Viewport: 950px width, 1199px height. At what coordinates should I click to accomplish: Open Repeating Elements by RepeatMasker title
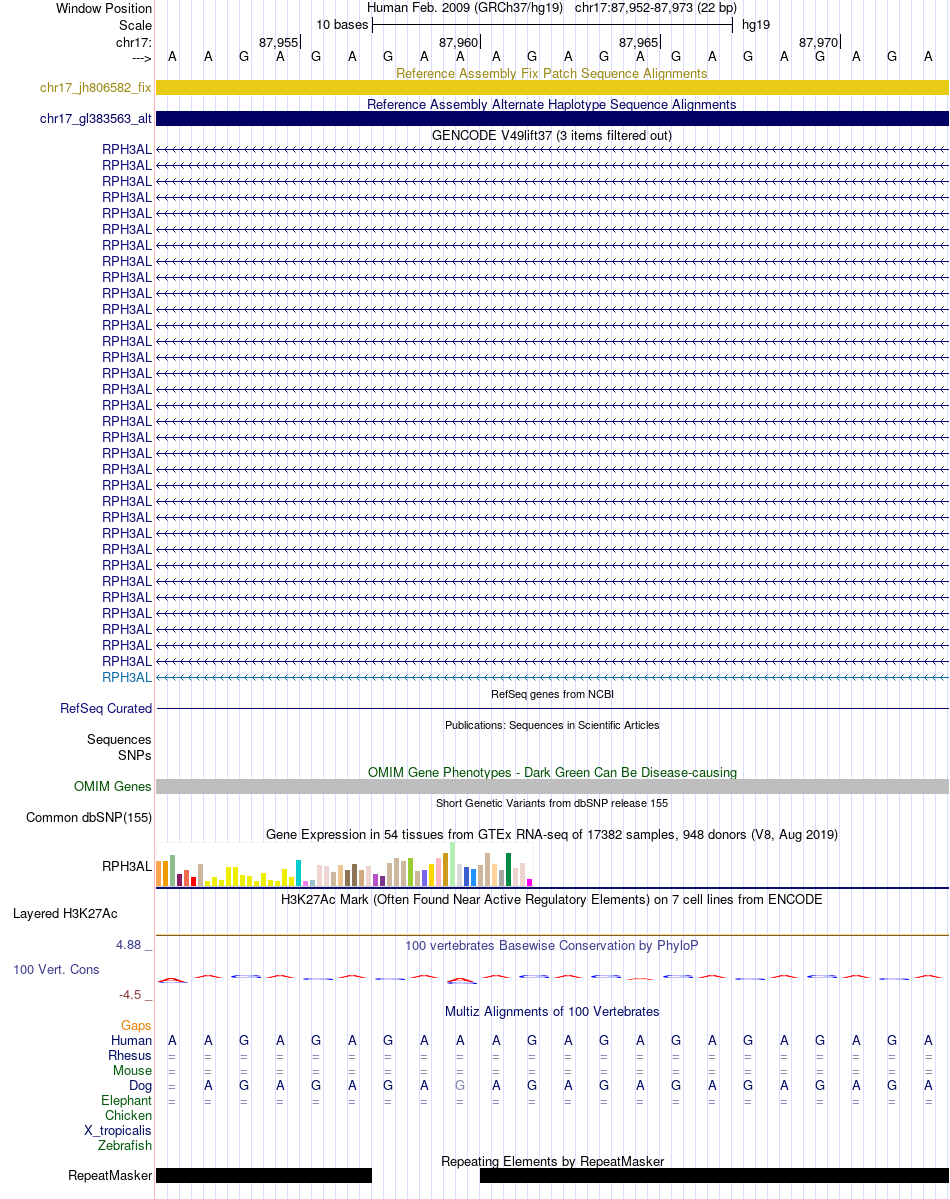[x=551, y=1162]
